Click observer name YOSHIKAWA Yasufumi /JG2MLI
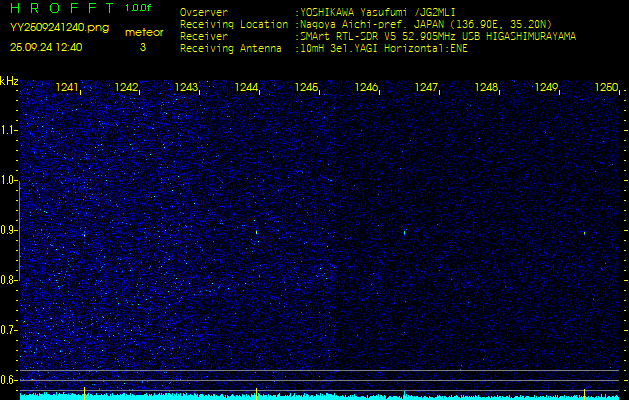Image resolution: width=629 pixels, height=400 pixels. pyautogui.click(x=378, y=12)
